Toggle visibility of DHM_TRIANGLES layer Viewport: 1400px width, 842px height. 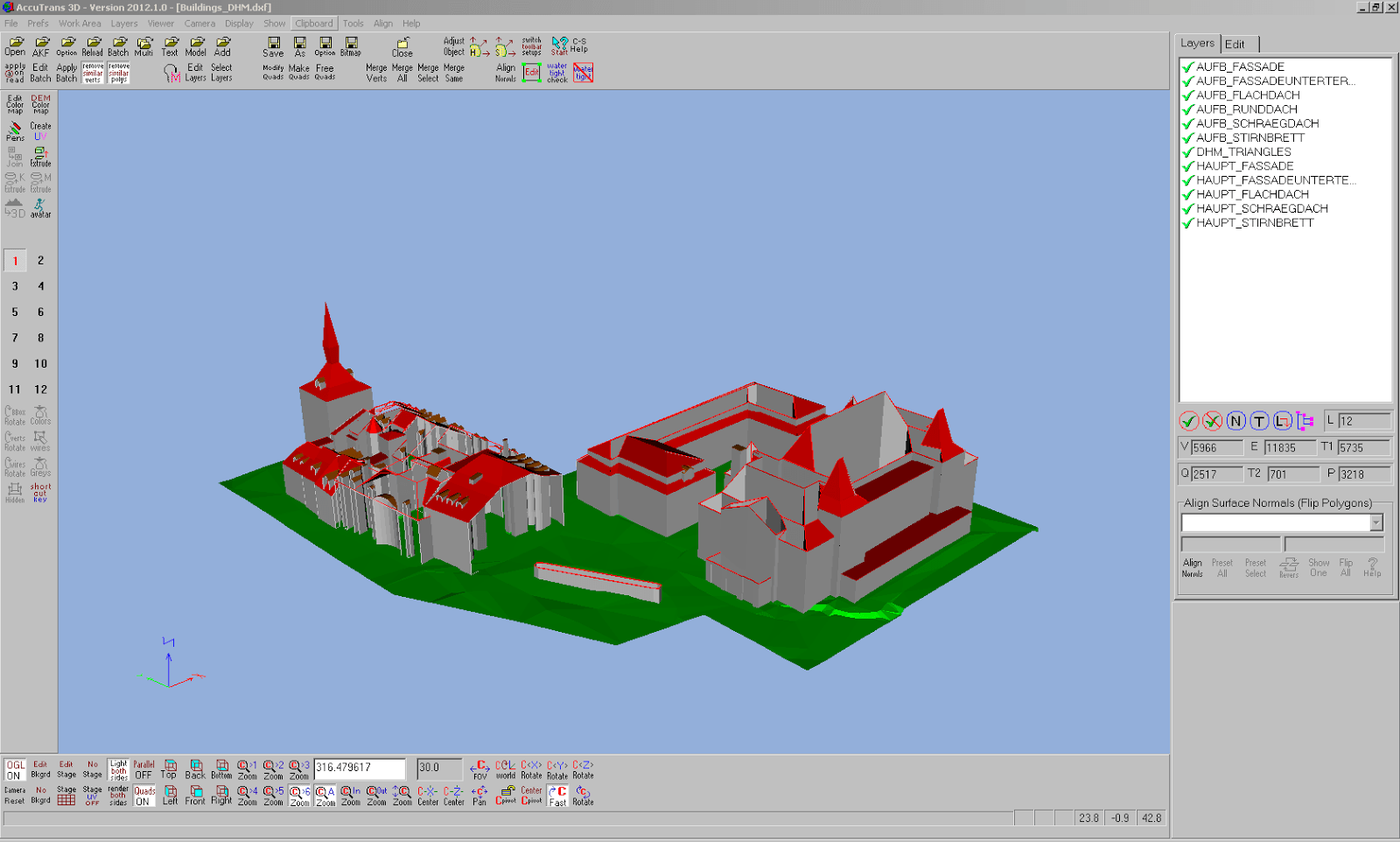(1188, 152)
